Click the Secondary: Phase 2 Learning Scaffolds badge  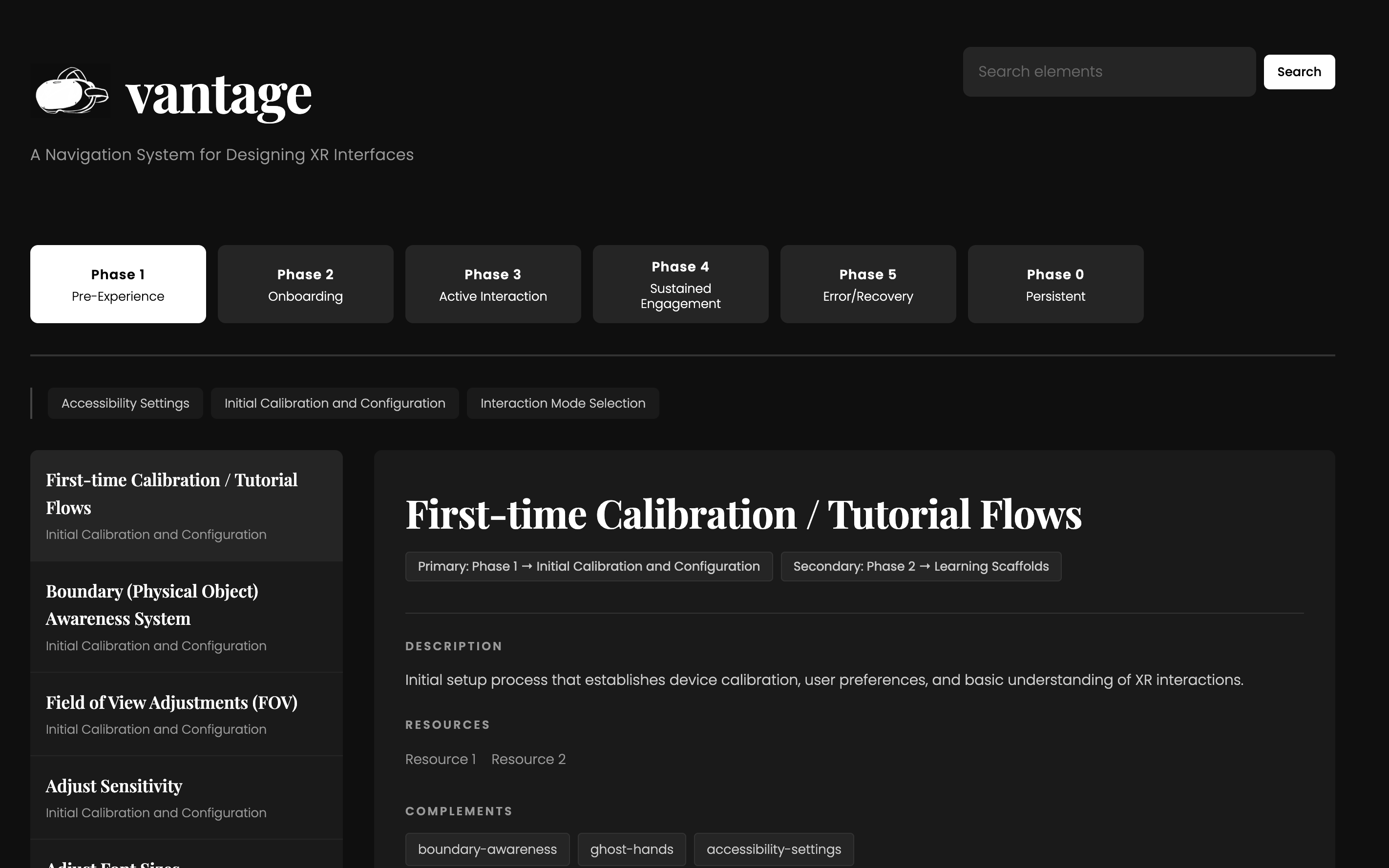[921, 567]
